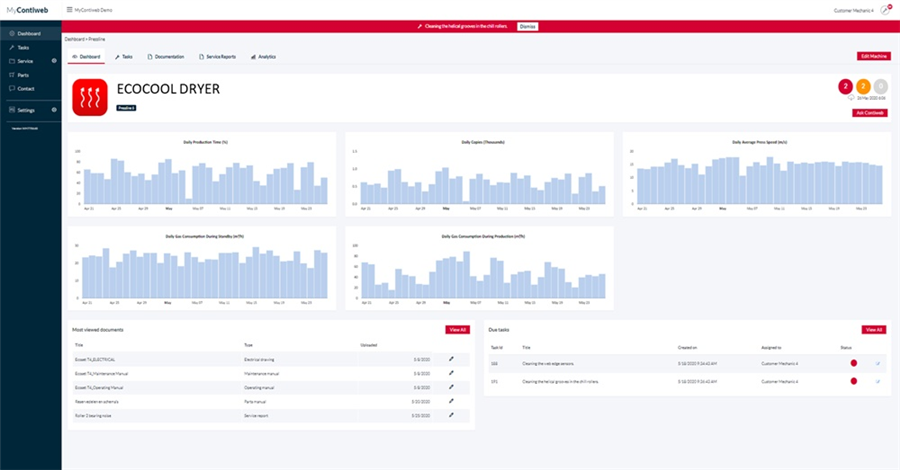This screenshot has width=900, height=470.
Task: Select the Service Reports tab
Action: [218, 57]
